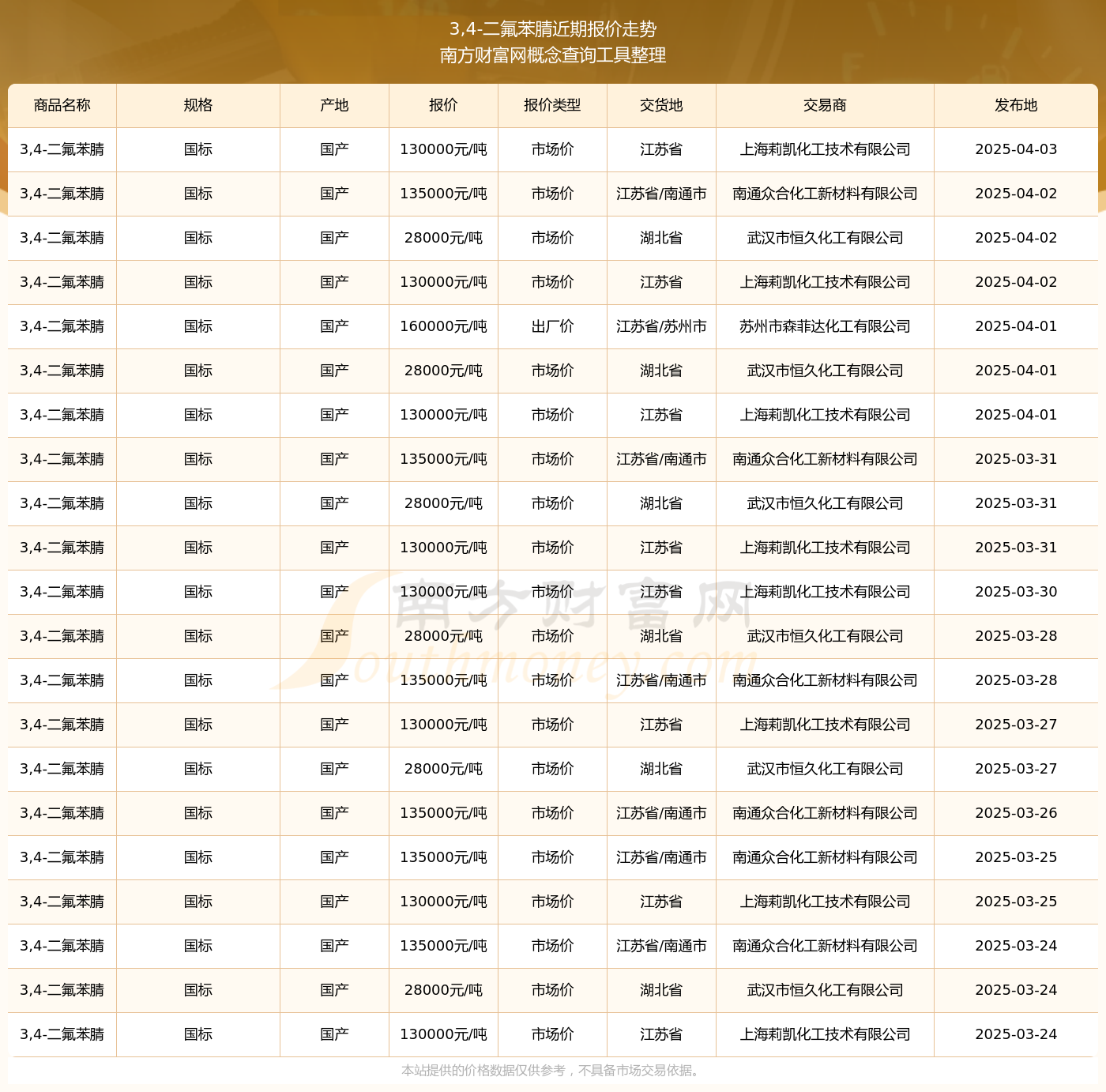Click '3,4-二氟苯腈' in the 2025-03-26 row
The width and height of the screenshot is (1106, 1092).
62,813
